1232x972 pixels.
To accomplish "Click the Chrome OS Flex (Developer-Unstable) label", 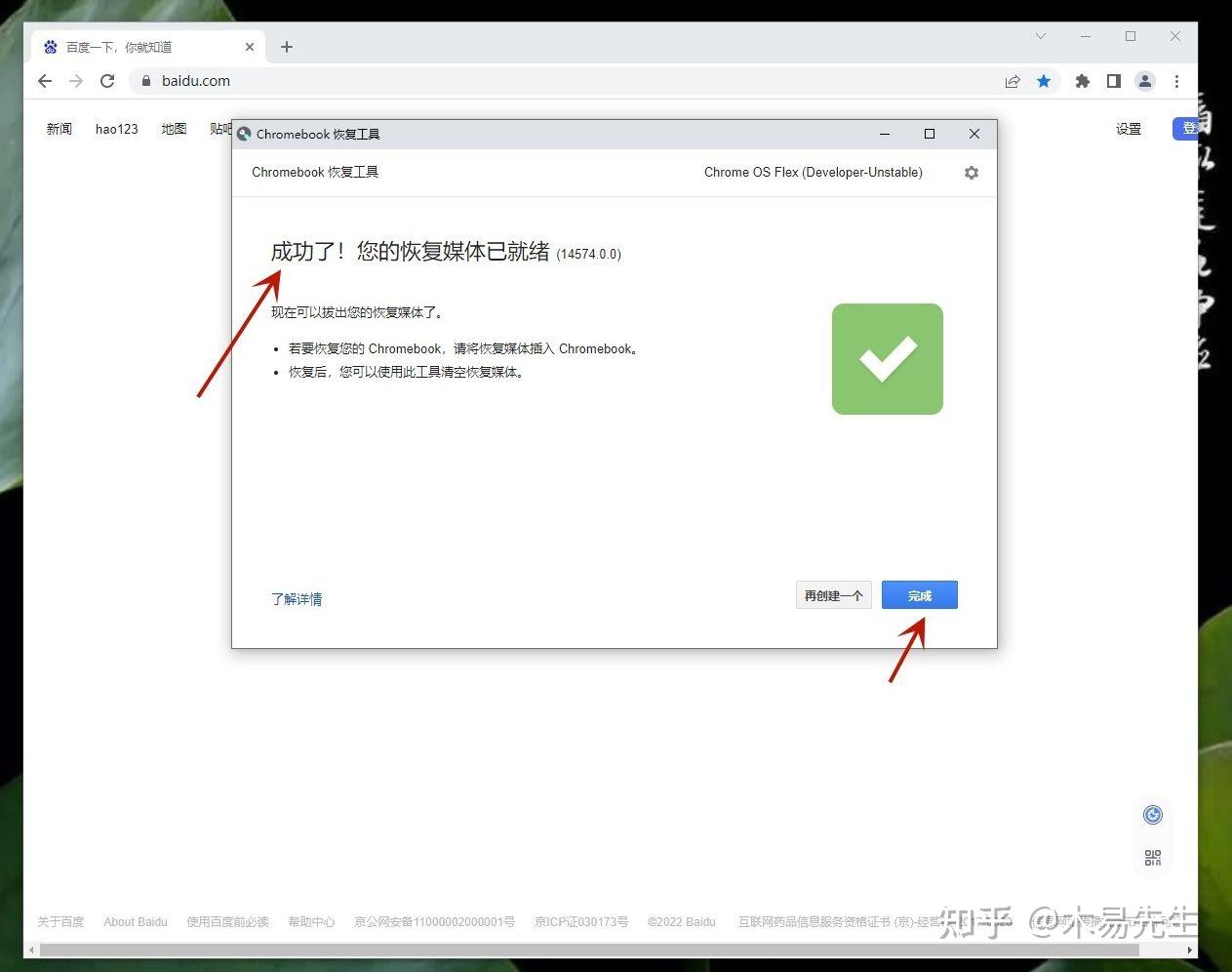I will (x=814, y=173).
